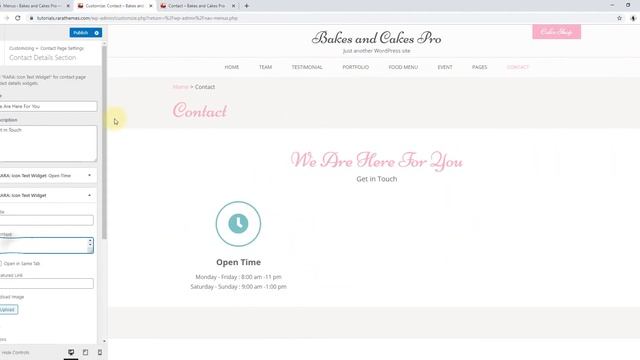Switch to Customize: Contact browser tab
640x360 pixels.
tap(114, 6)
